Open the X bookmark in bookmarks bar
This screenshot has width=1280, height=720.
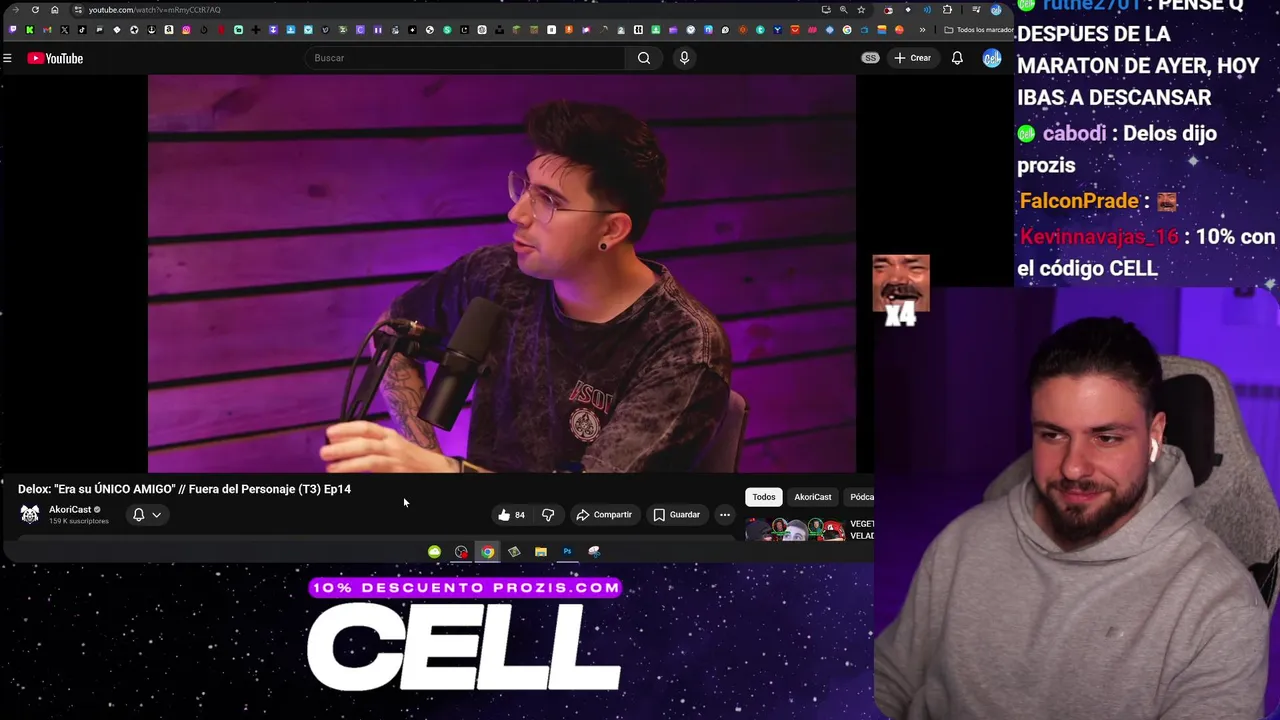[64, 30]
